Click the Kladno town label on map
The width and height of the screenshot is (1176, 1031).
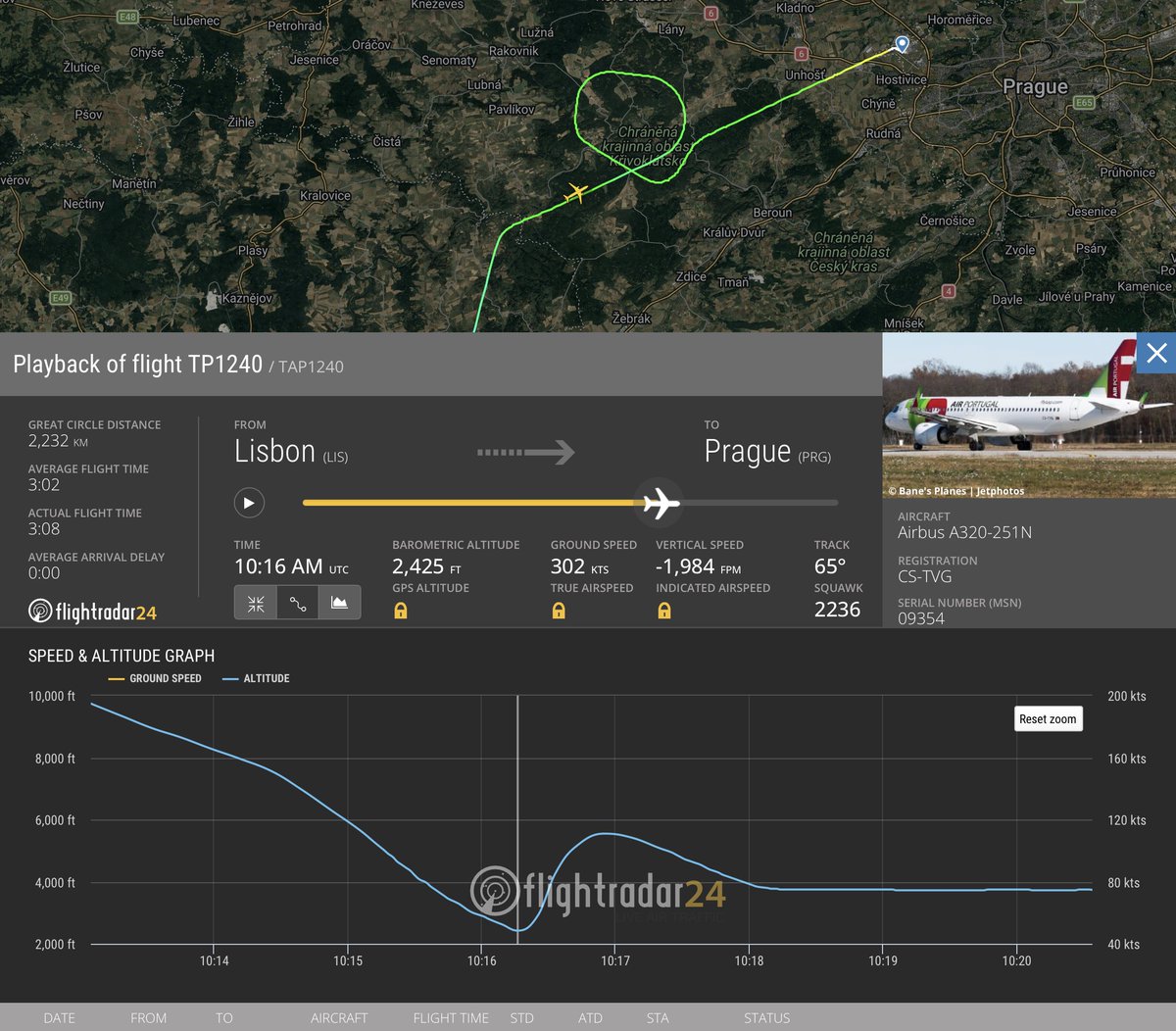pyautogui.click(x=795, y=8)
